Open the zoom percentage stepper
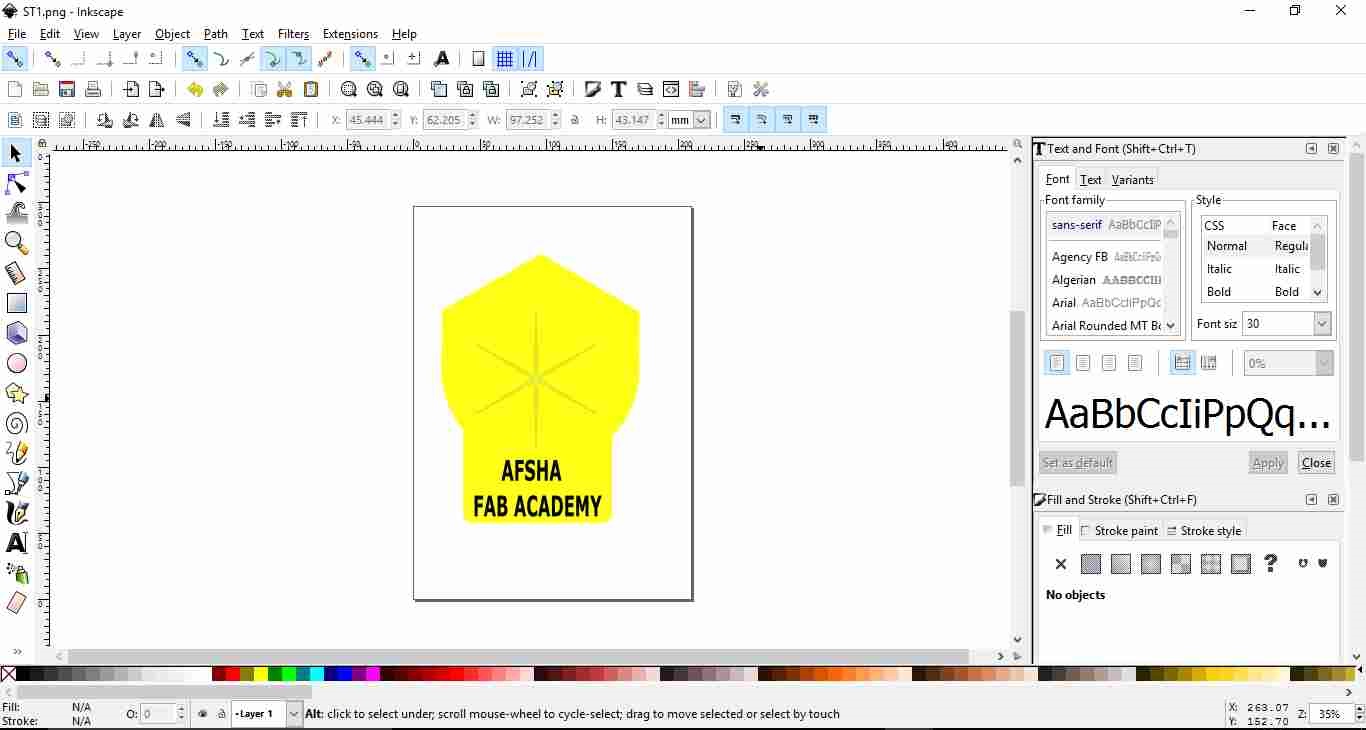 (x=1360, y=714)
